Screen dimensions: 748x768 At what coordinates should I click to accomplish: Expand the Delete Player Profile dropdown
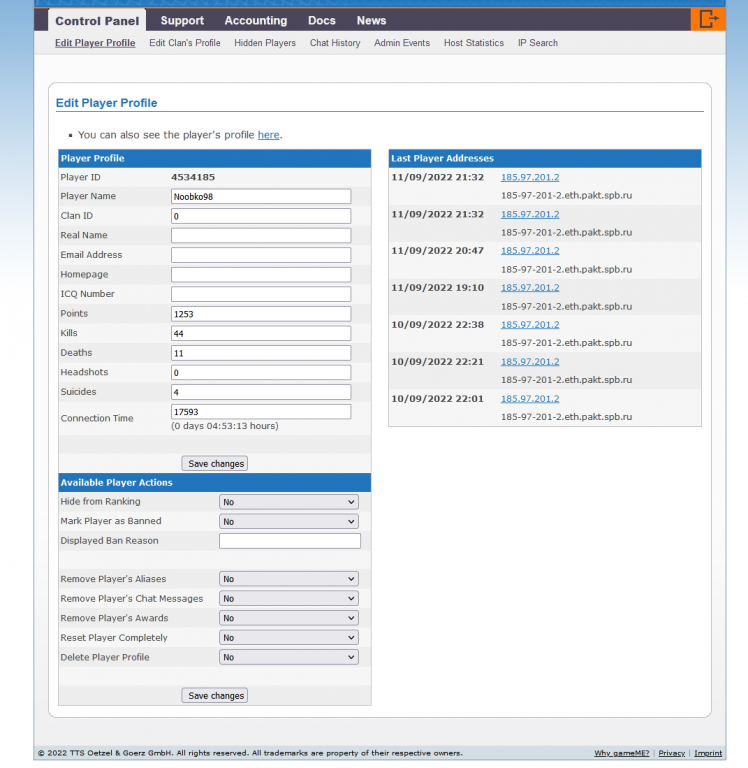[288, 657]
